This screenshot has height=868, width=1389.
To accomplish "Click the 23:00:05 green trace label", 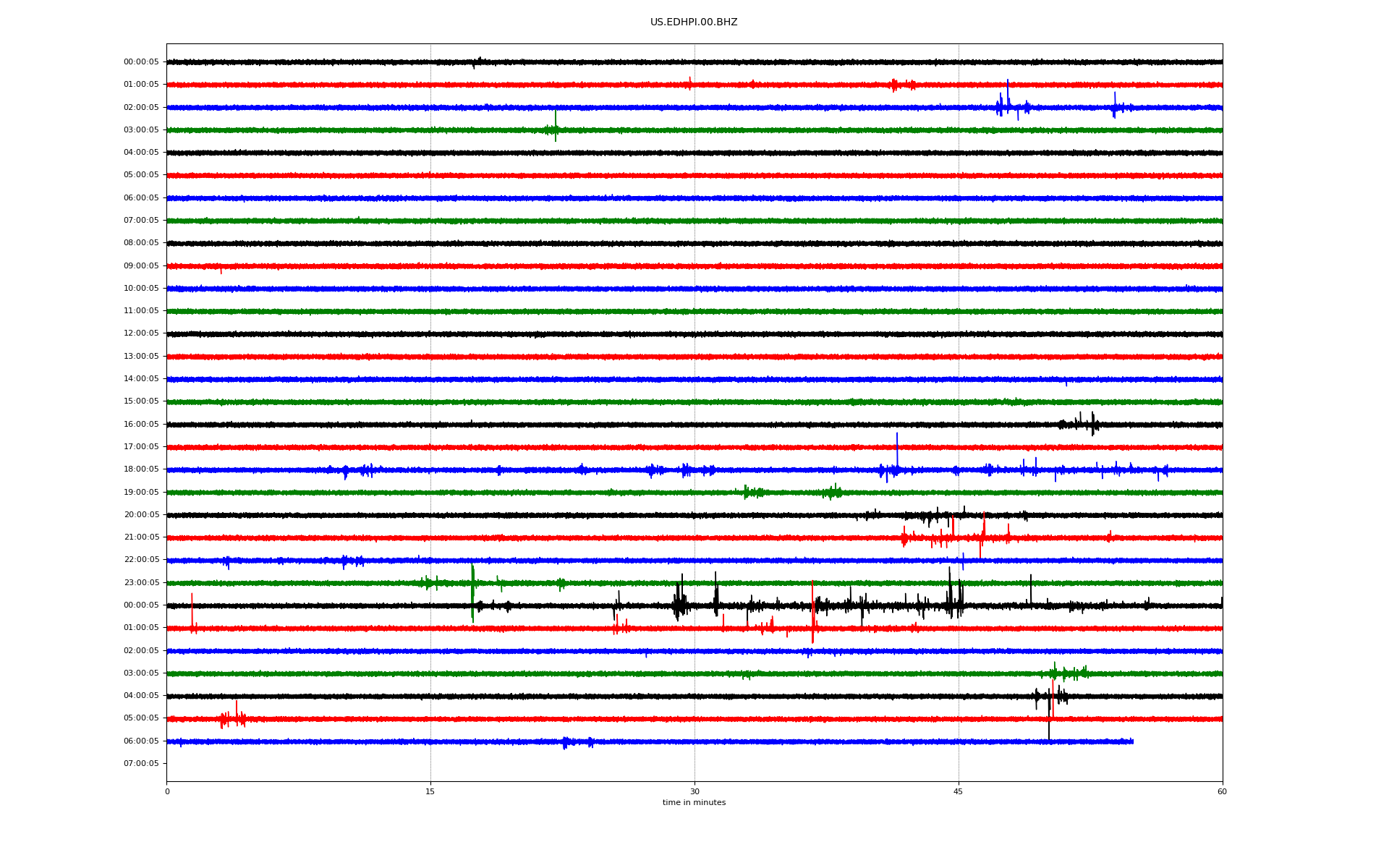I will tap(141, 583).
